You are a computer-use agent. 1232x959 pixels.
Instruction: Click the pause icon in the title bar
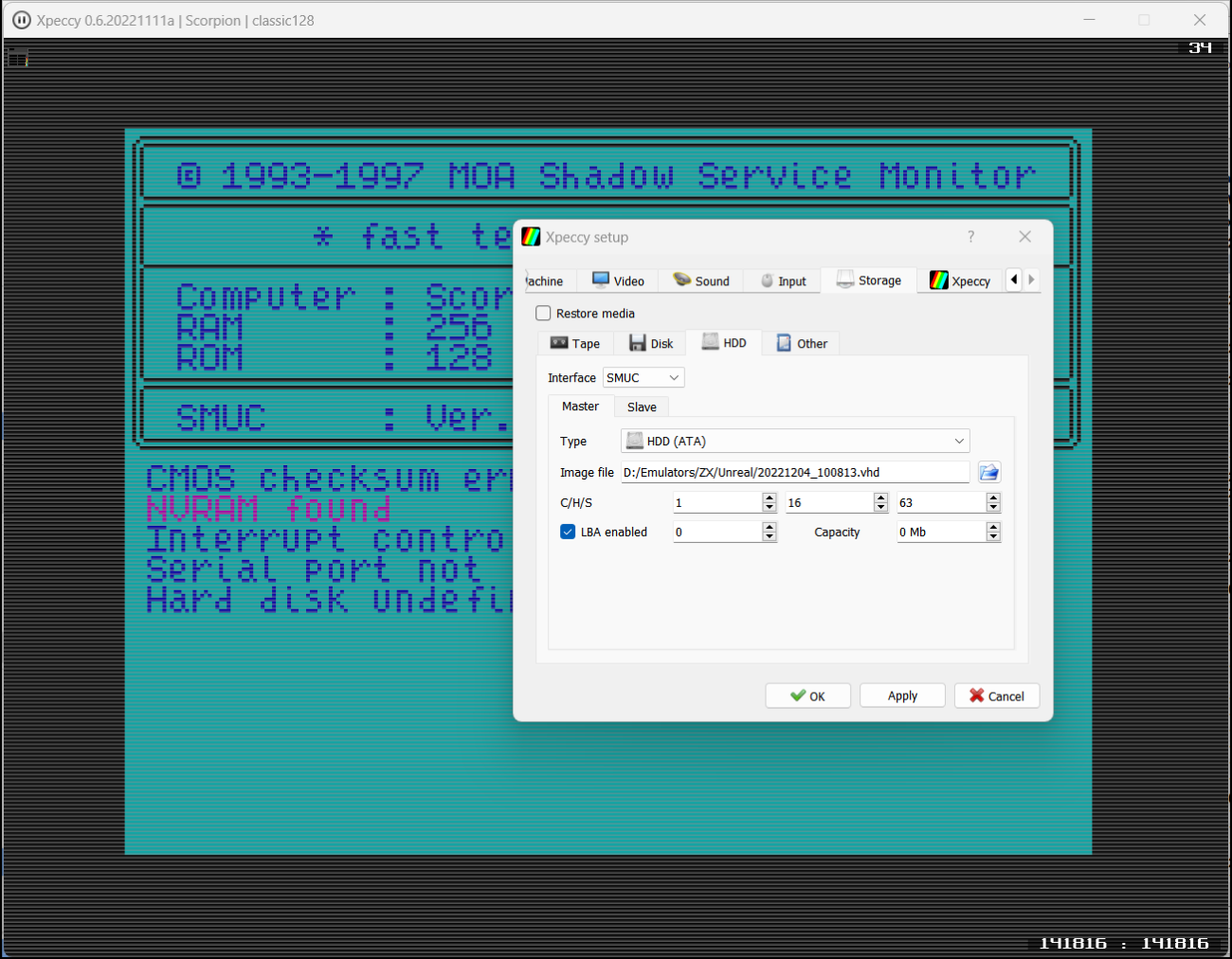[21, 20]
